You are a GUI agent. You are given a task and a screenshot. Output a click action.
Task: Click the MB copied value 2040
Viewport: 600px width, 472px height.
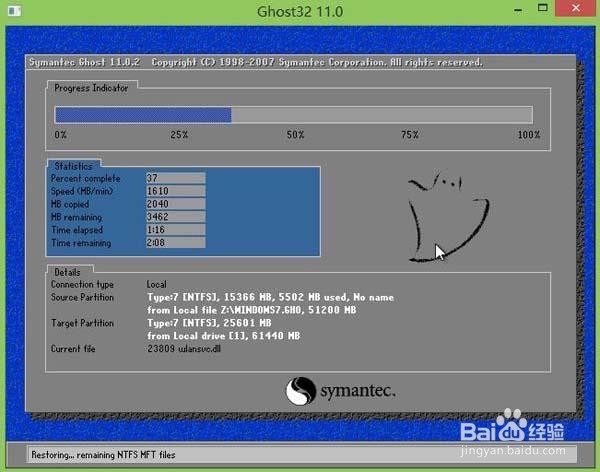click(175, 204)
